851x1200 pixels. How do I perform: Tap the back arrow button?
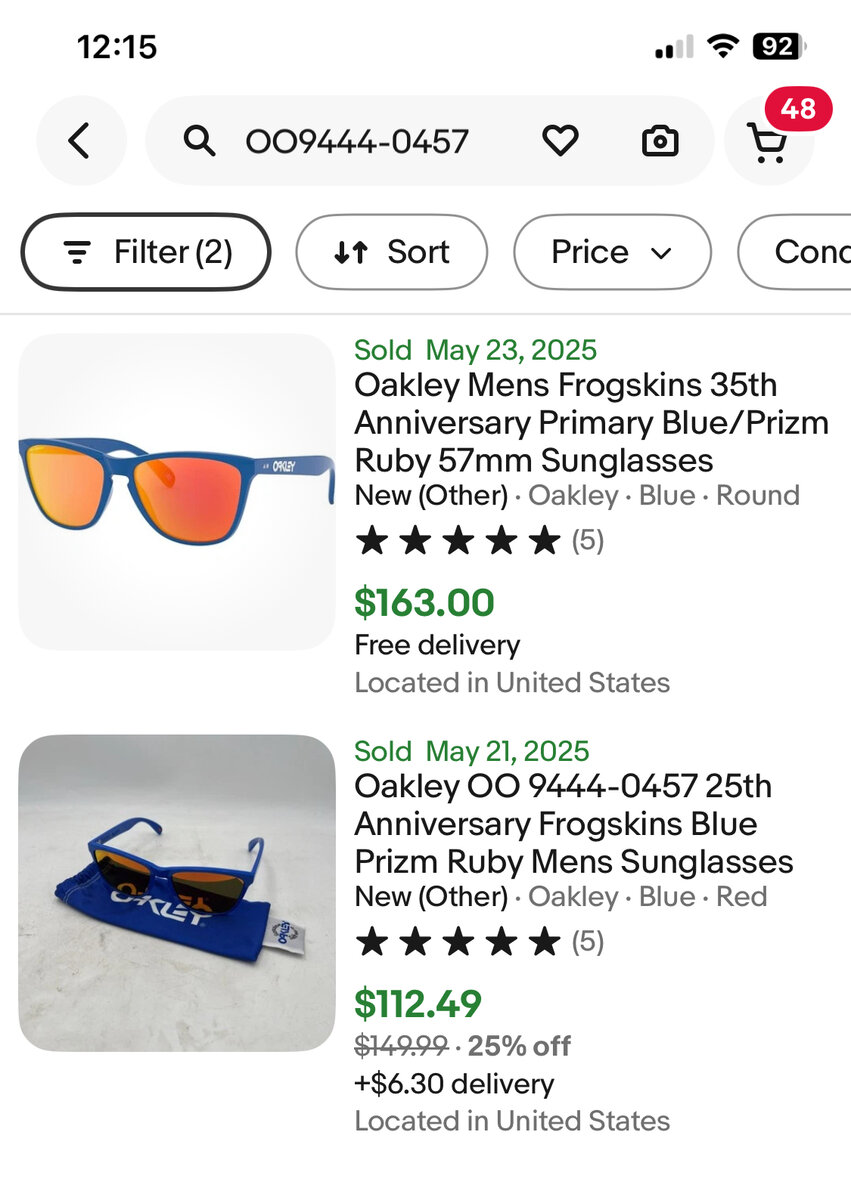[80, 141]
